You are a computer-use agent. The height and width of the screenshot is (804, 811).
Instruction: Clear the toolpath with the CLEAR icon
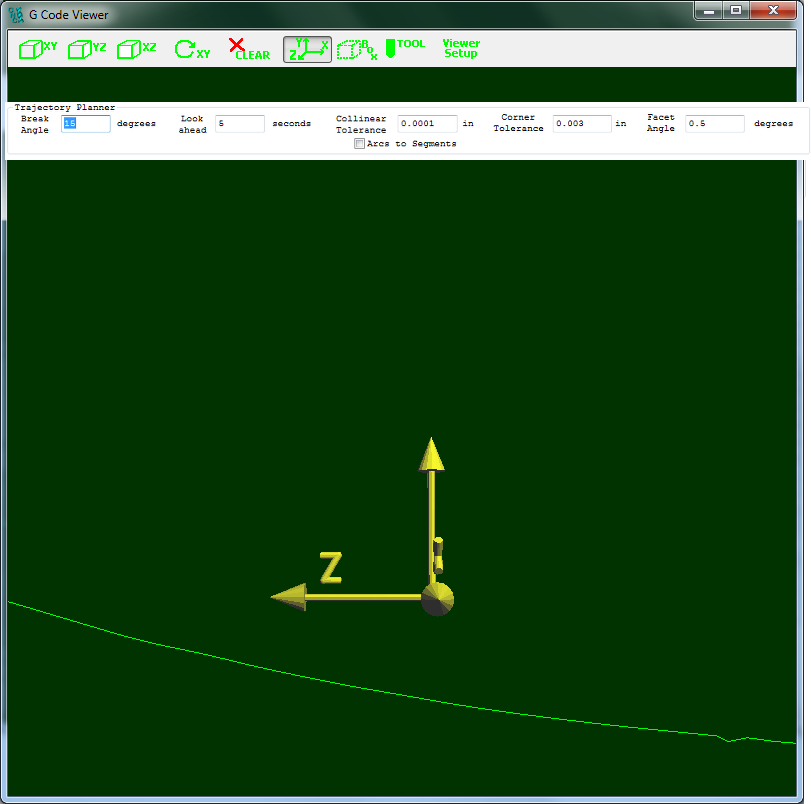248,47
